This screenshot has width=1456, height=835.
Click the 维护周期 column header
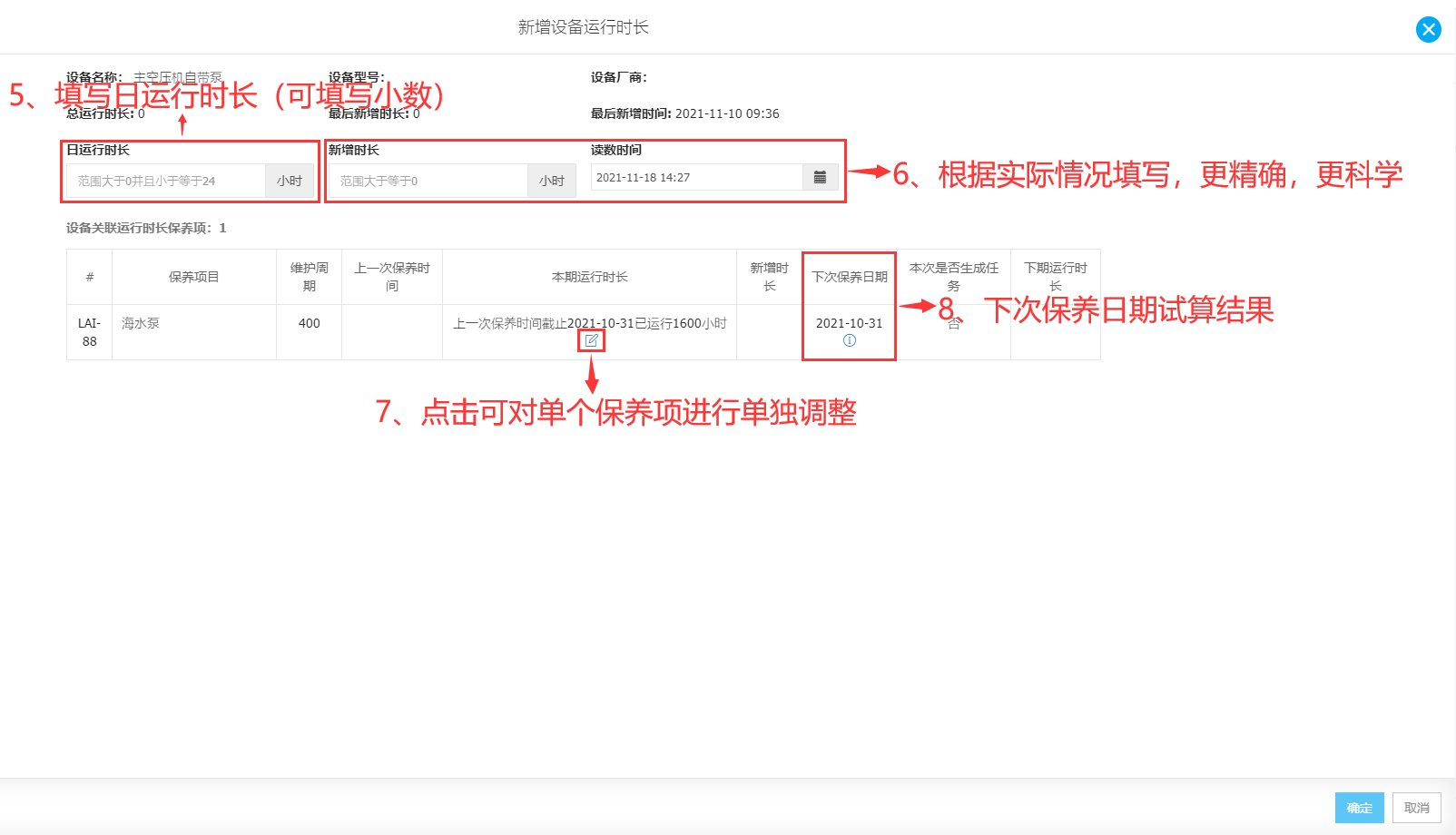coord(310,277)
